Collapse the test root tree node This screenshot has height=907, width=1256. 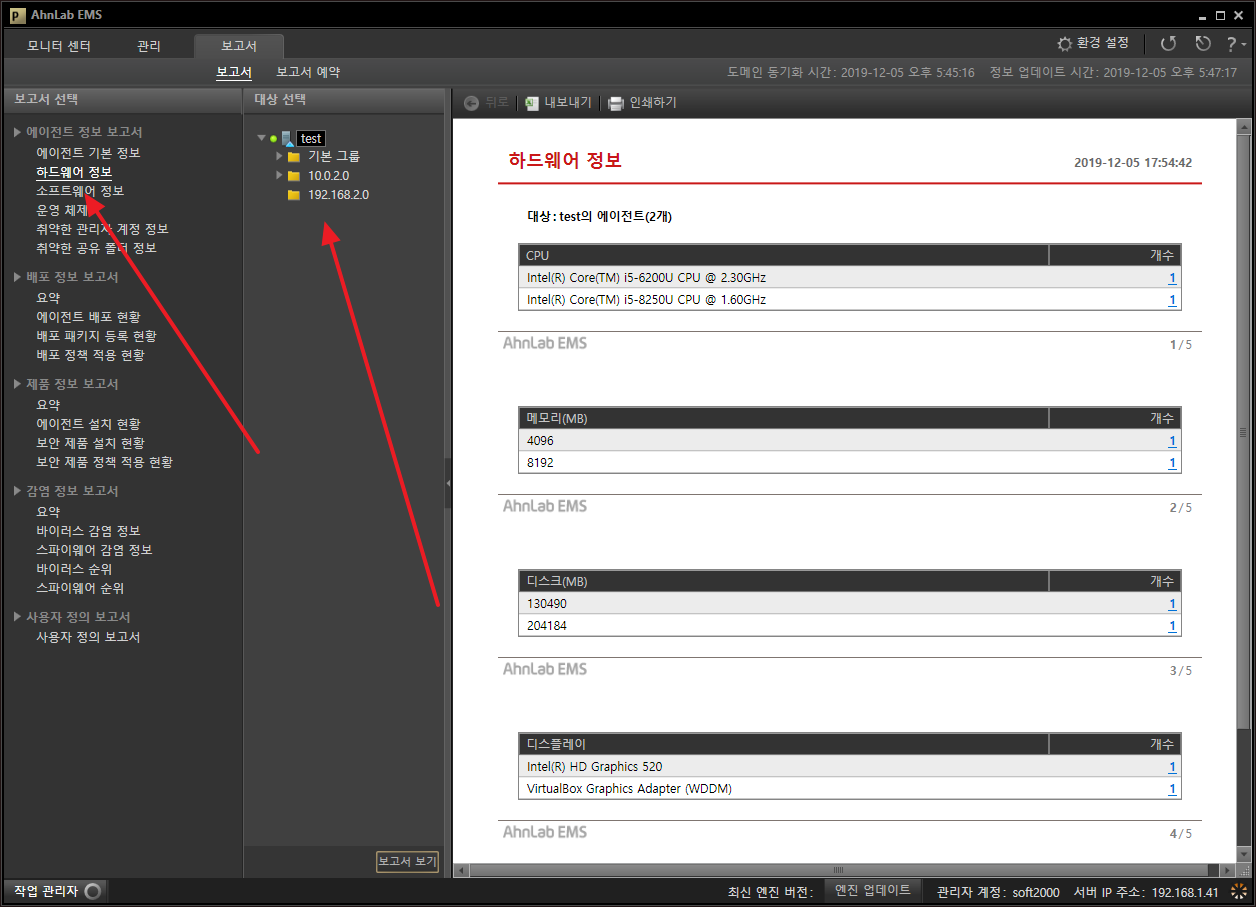261,138
